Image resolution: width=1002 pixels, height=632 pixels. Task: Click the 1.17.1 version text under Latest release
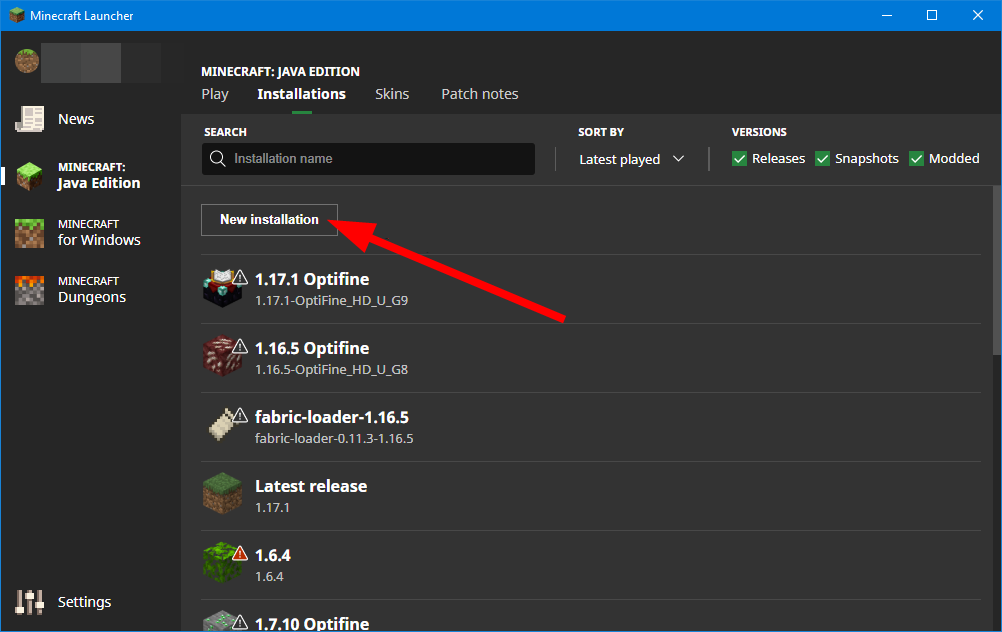[x=272, y=507]
